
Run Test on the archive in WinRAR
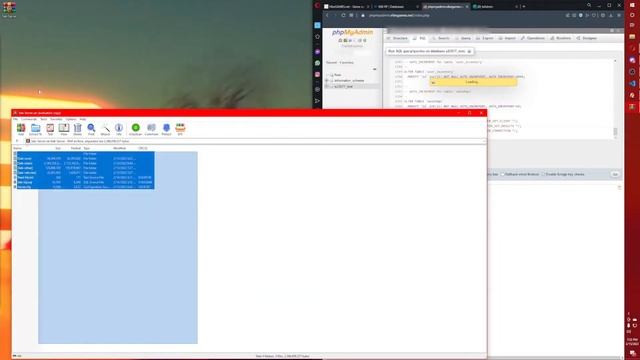coord(50,129)
